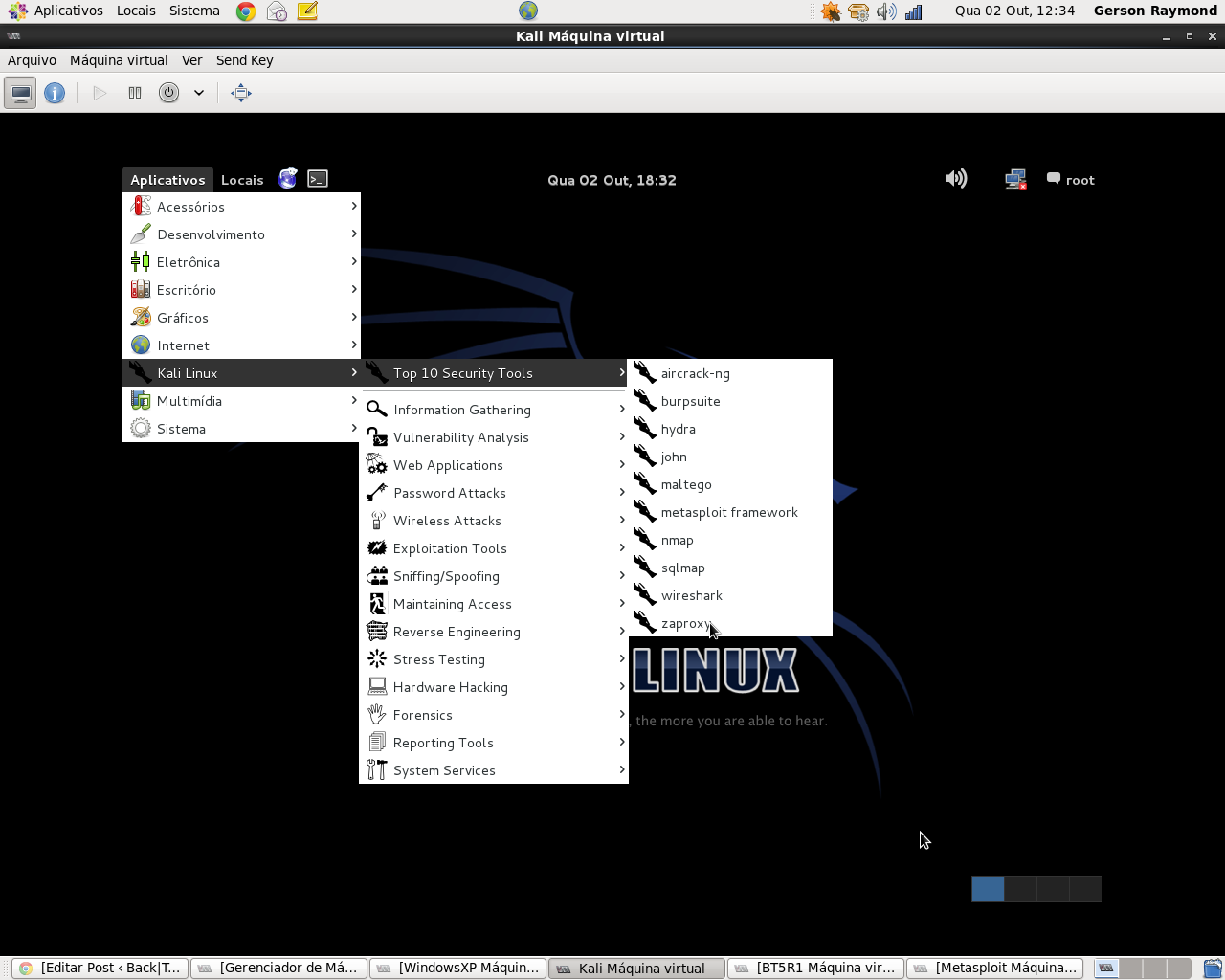Click the Wireless Attacks antenna icon
The height and width of the screenshot is (980, 1225).
[377, 521]
